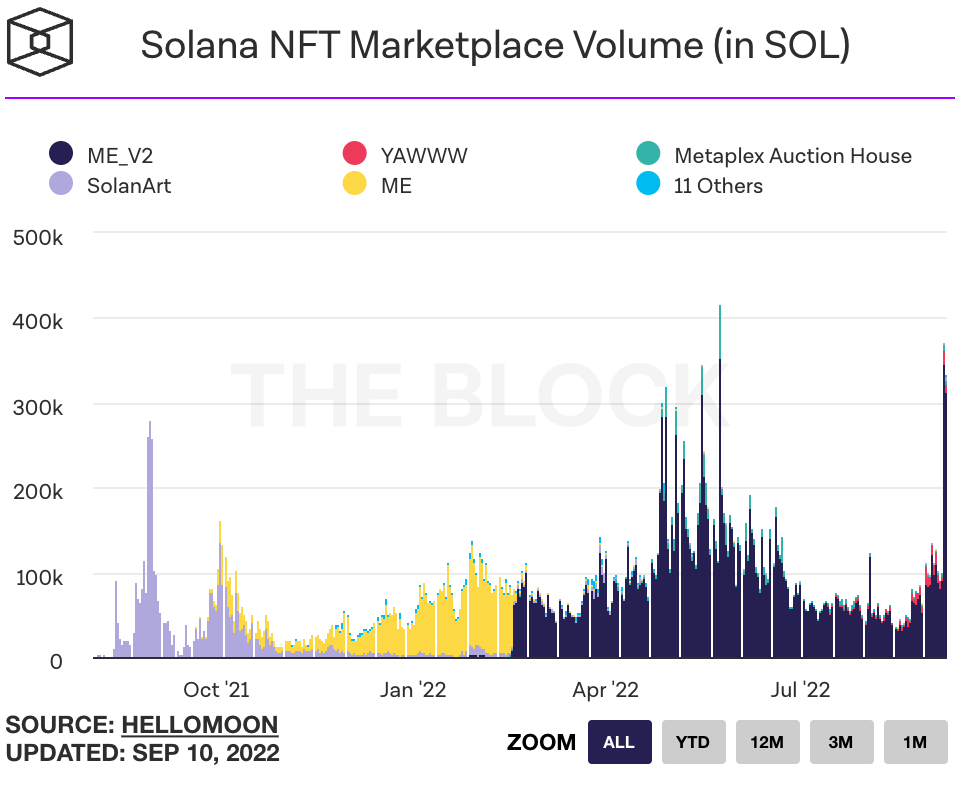The image size is (968, 788).
Task: Switch to the YTD zoom range
Action: (693, 742)
